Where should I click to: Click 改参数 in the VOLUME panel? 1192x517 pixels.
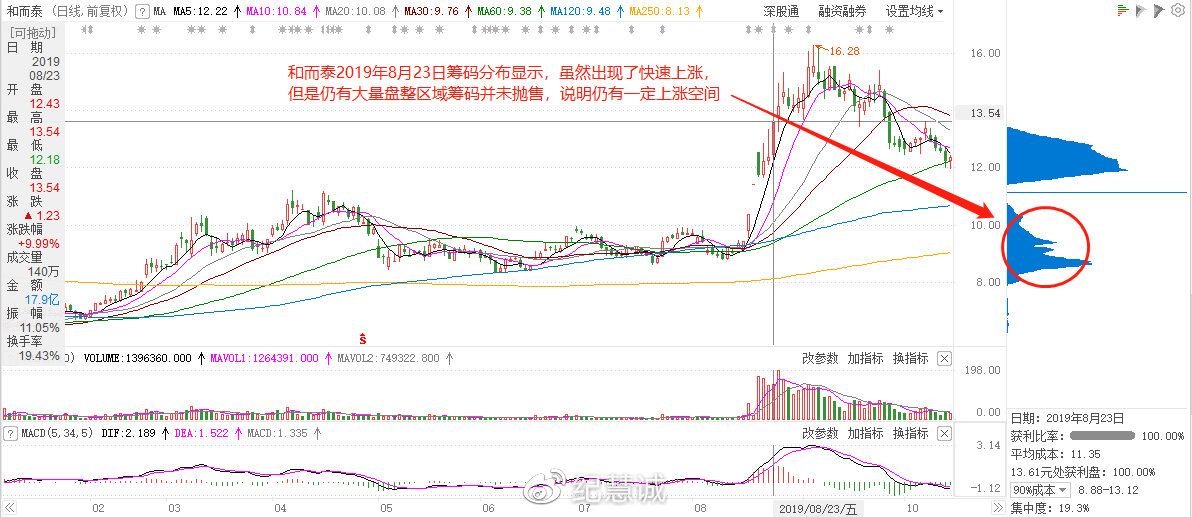[x=820, y=358]
